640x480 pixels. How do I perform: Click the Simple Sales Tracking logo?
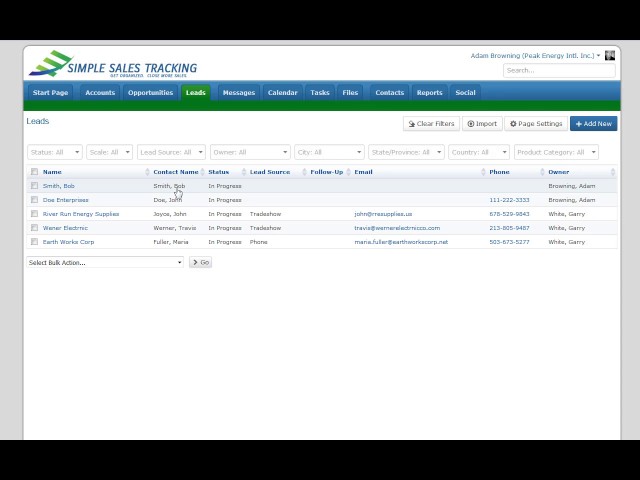click(x=113, y=64)
